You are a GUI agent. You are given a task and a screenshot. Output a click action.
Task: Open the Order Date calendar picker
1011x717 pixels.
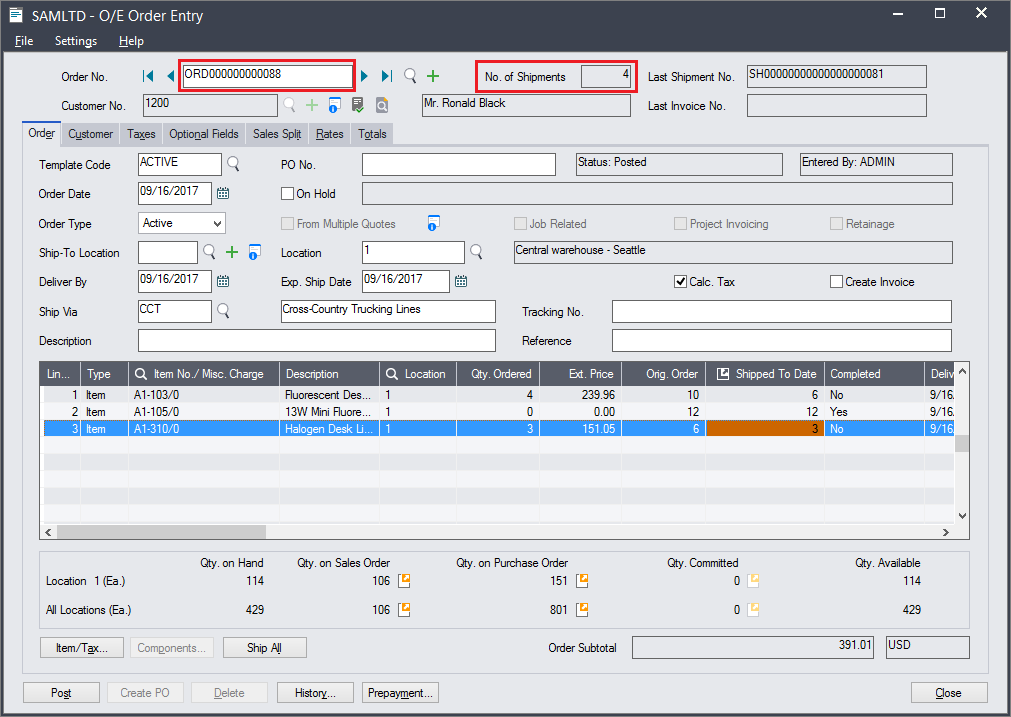[223, 193]
